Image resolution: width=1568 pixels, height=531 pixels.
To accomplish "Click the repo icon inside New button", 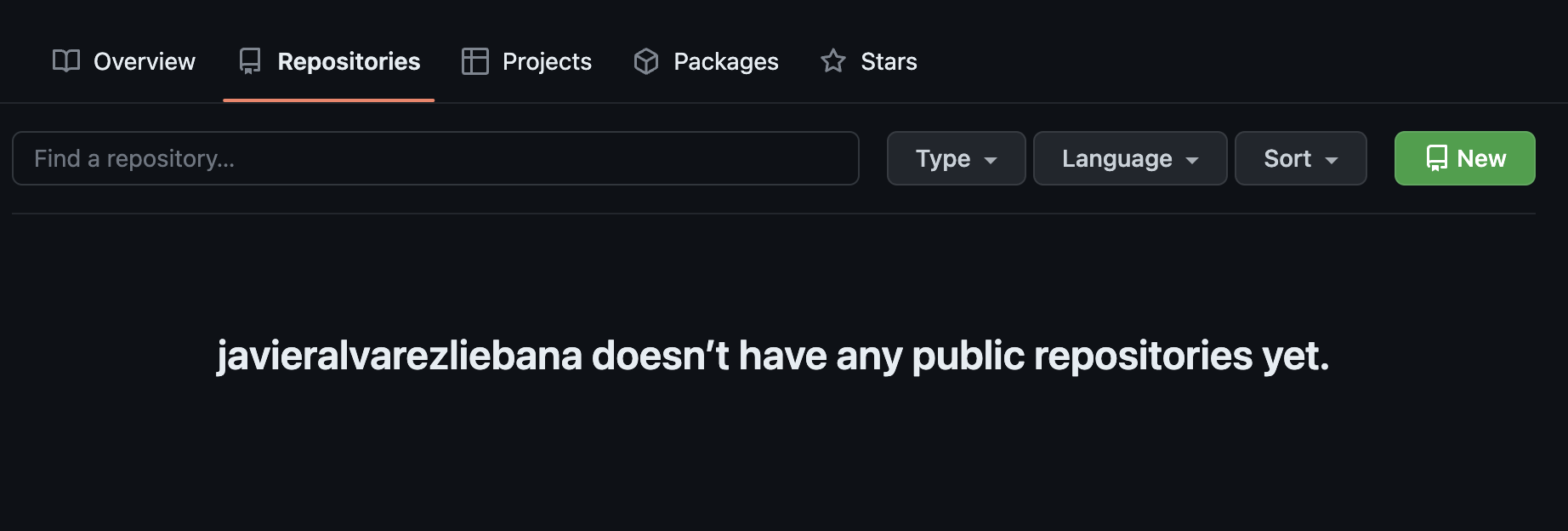I will click(1437, 158).
